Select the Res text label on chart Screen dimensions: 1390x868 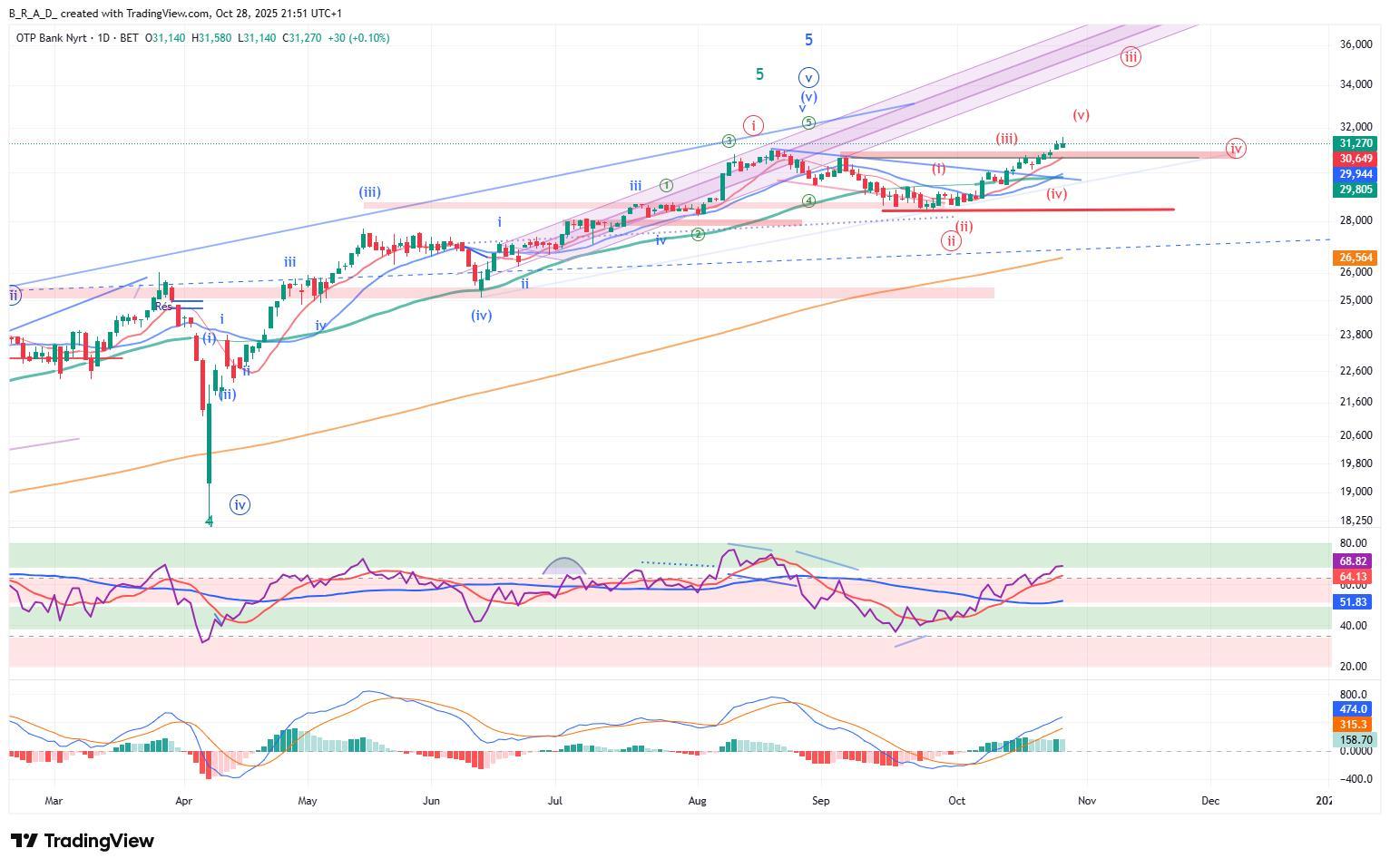coord(163,307)
